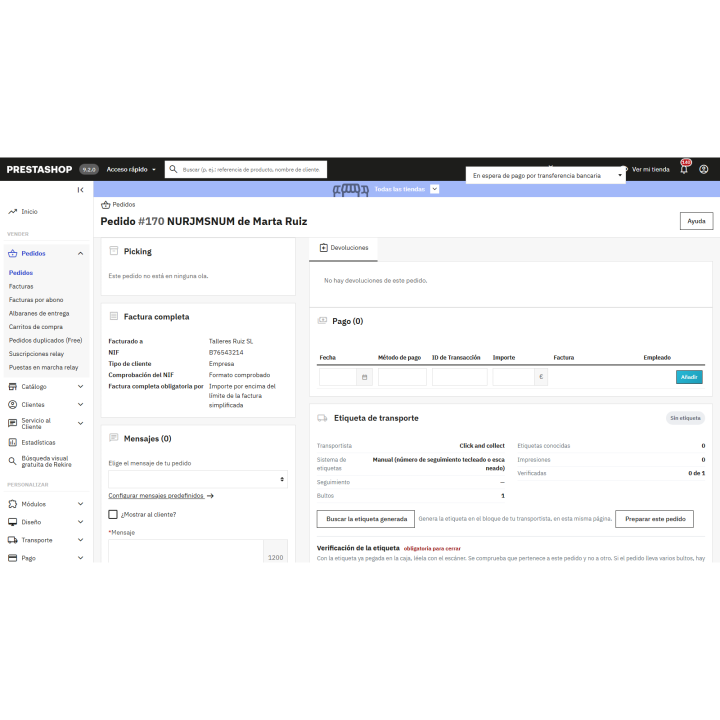Image resolution: width=720 pixels, height=720 pixels.
Task: Toggle ¿Mostrar al cliente? checkbox
Action: (x=112, y=514)
